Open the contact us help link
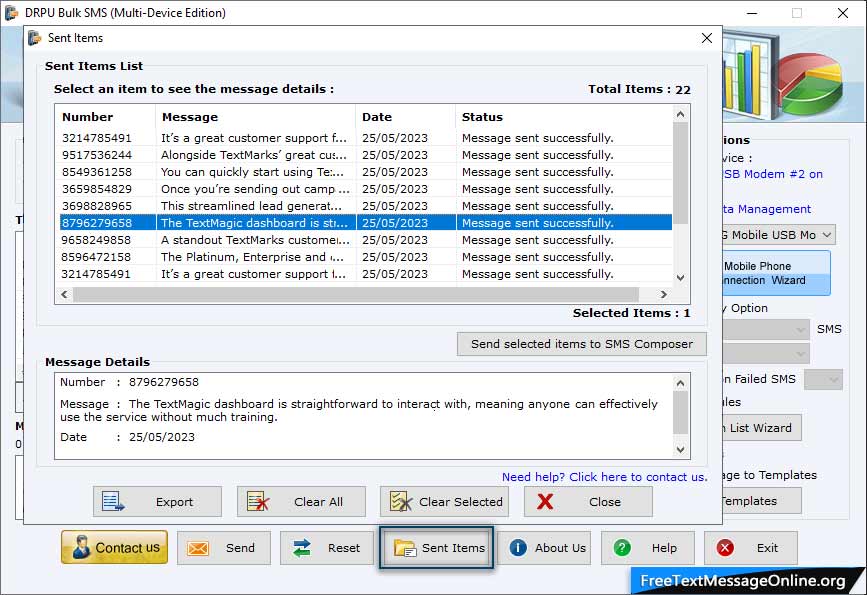 coord(604,477)
